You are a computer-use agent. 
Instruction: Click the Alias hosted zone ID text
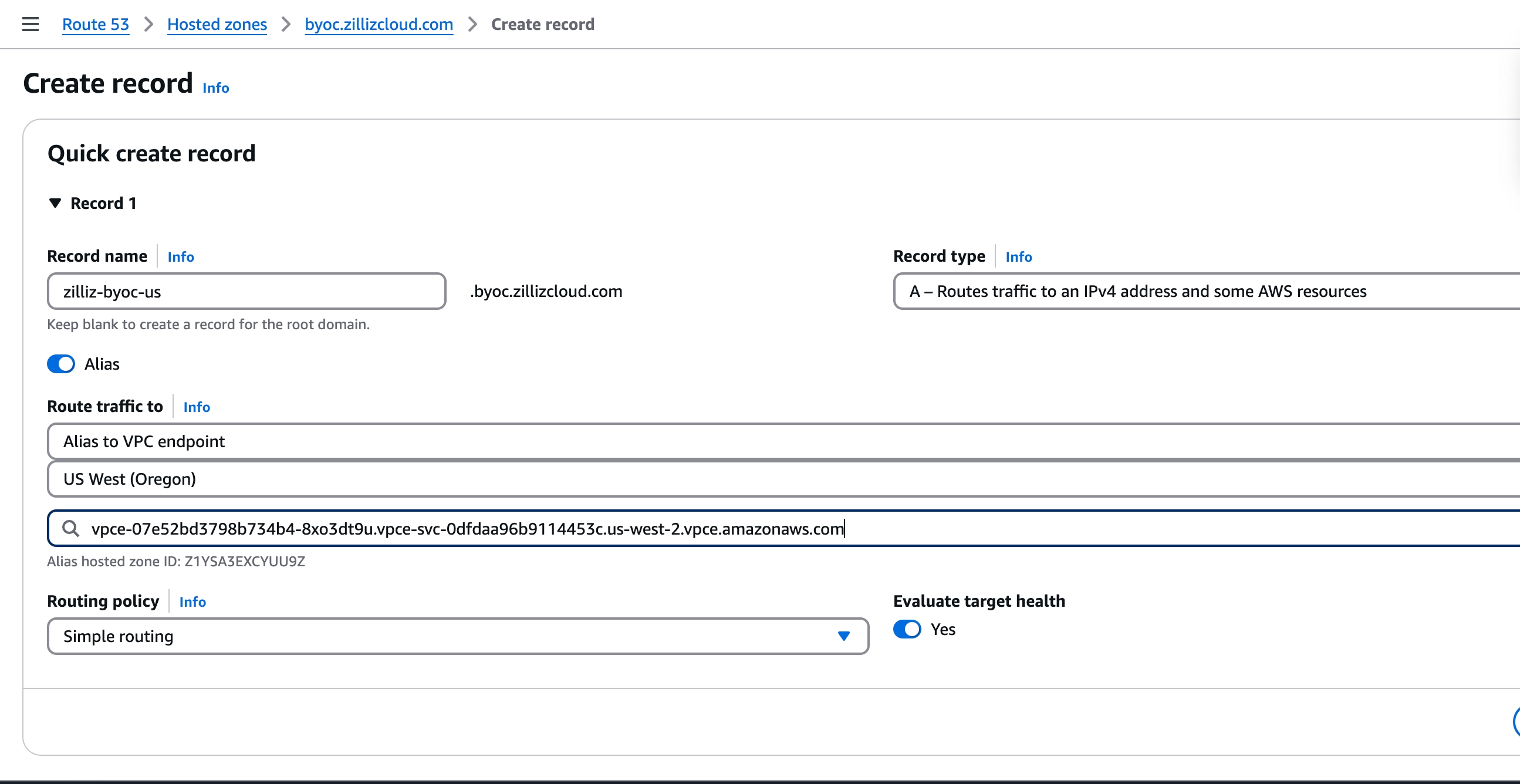[176, 562]
